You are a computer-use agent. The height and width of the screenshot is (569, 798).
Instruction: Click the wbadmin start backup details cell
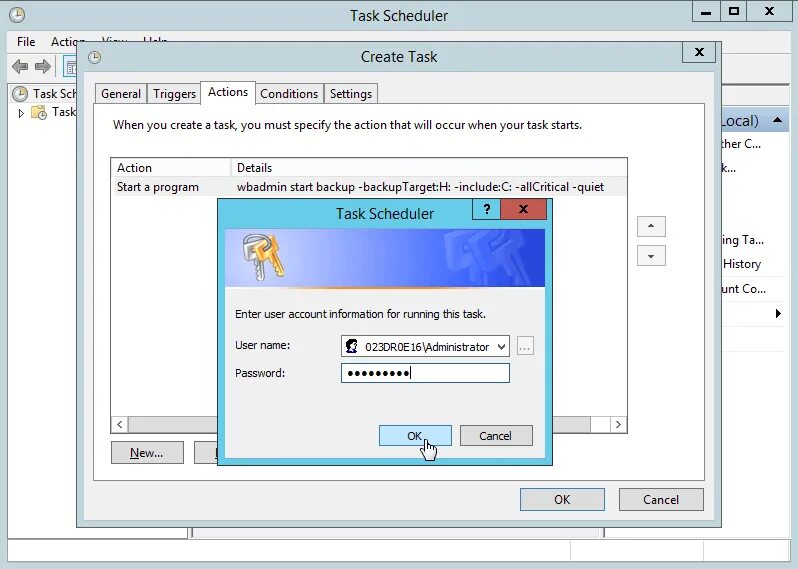(x=420, y=187)
